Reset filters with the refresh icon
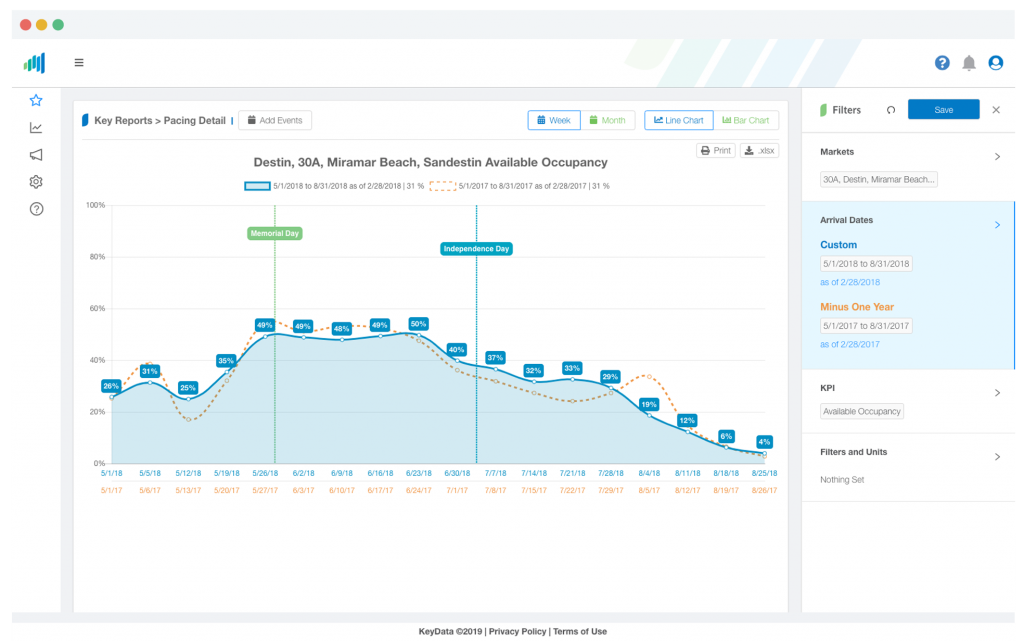 [x=891, y=110]
